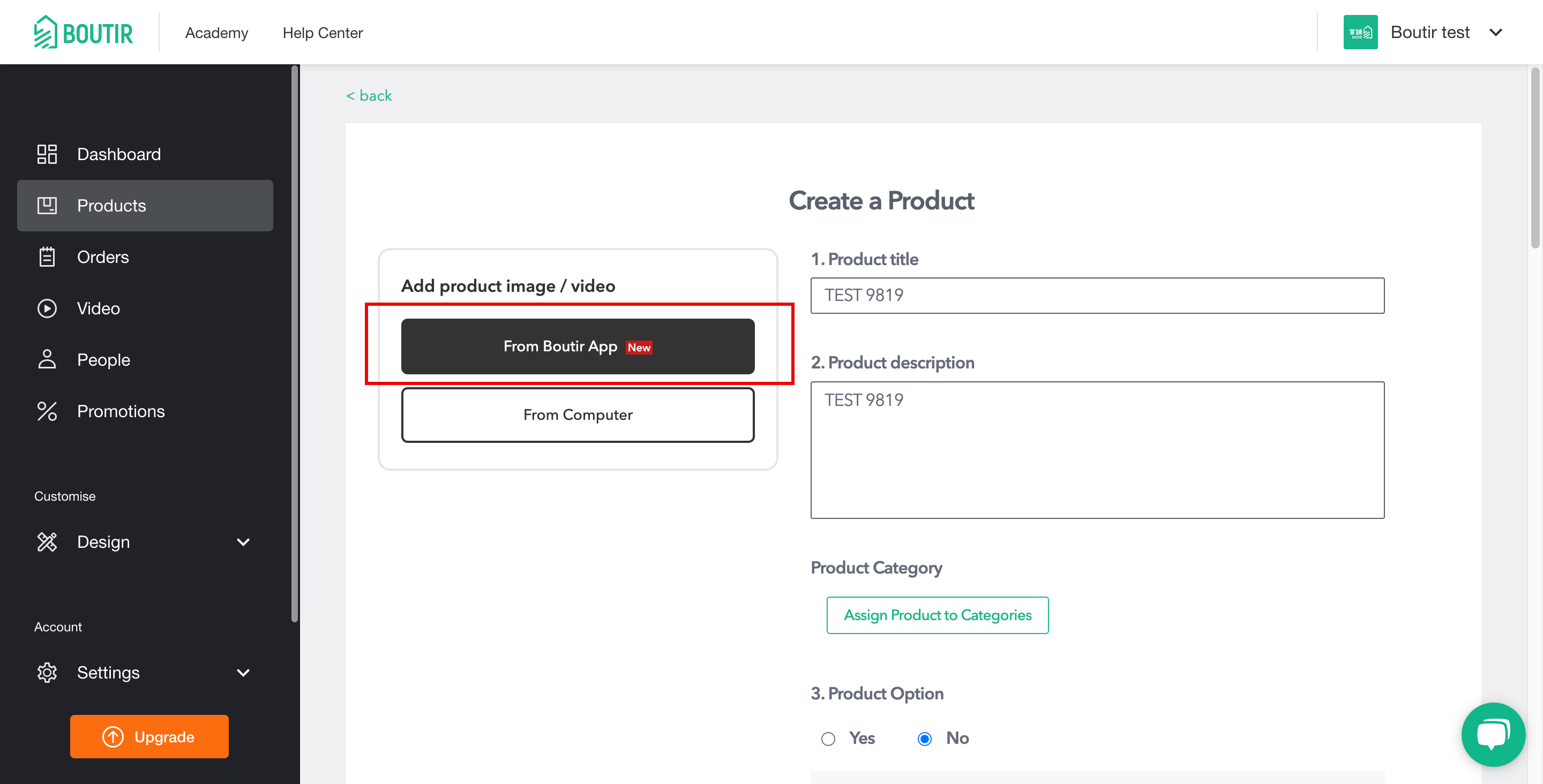Image resolution: width=1543 pixels, height=784 pixels.
Task: Click the Video play circle icon
Action: [47, 308]
